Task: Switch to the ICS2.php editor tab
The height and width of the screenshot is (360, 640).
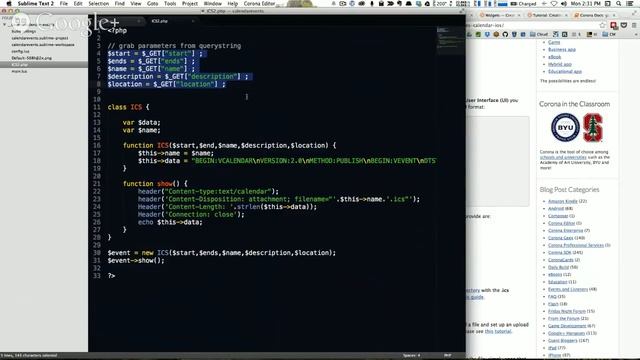Action: pos(160,21)
